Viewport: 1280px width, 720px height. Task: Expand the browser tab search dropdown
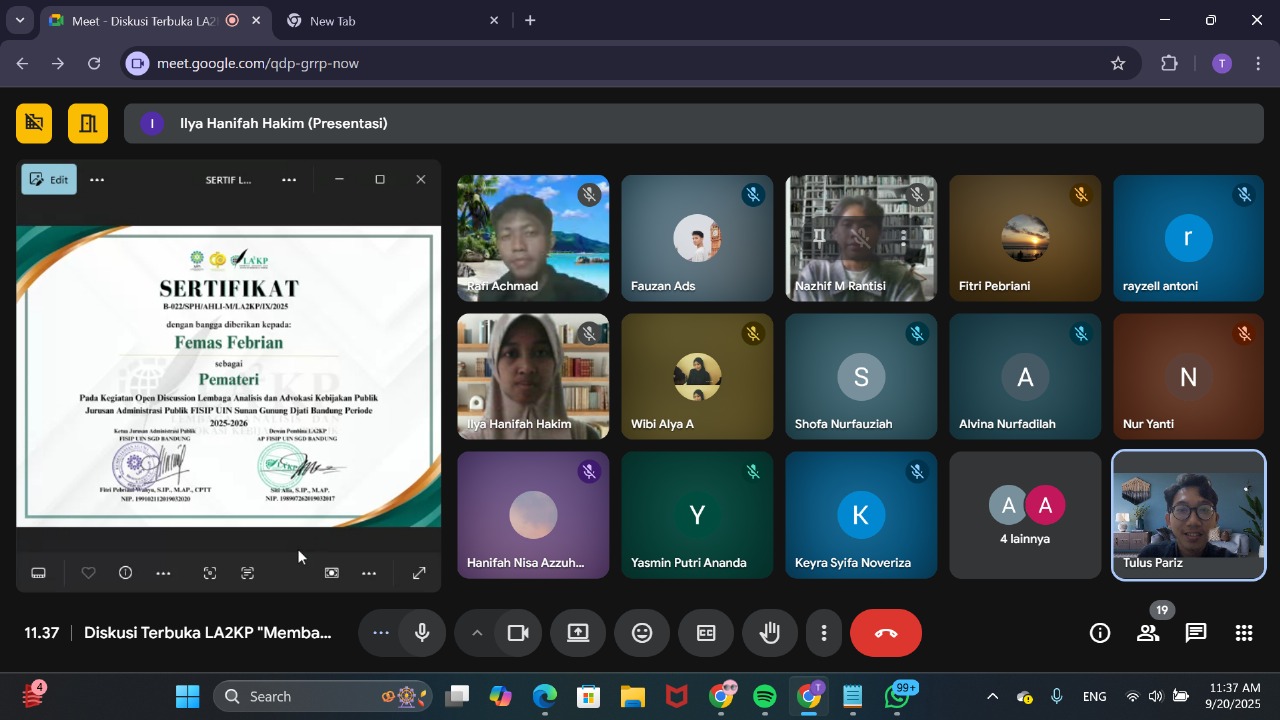click(19, 20)
